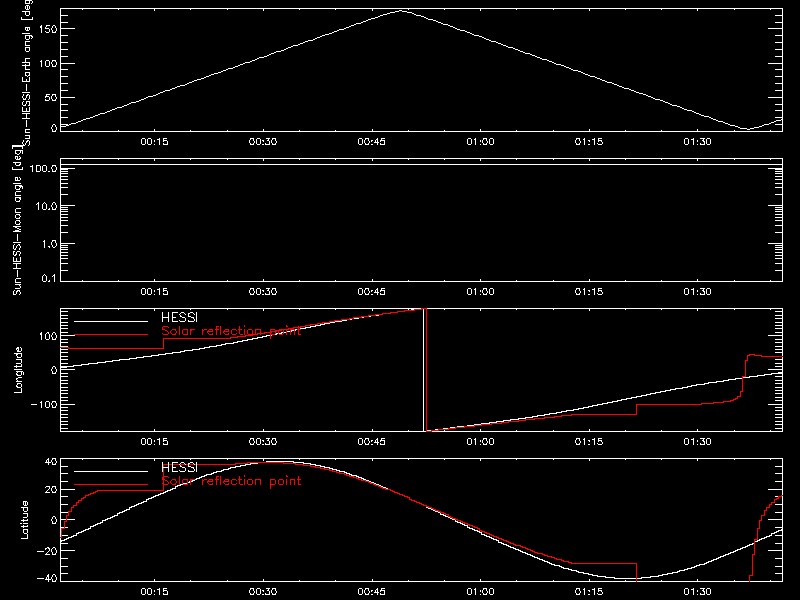This screenshot has height=600, width=800.
Task: Click "01:15" time label under Earth angle plot
Action: [589, 142]
